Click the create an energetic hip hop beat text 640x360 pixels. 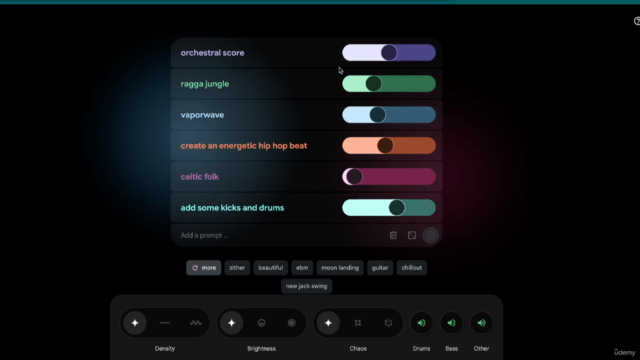(244, 146)
